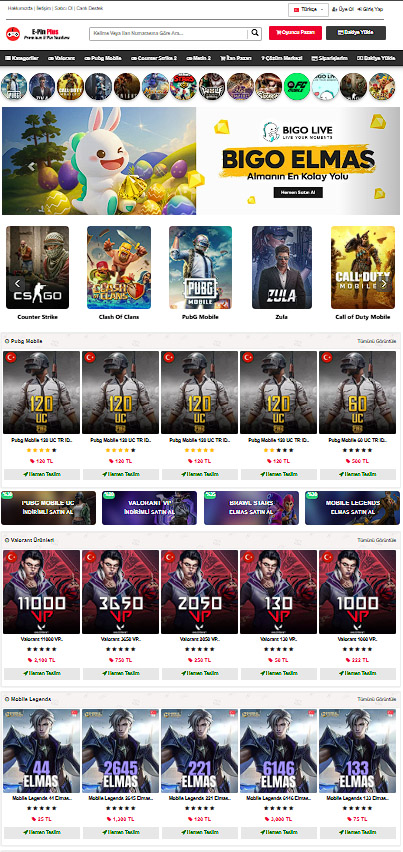The image size is (403, 852).
Task: Open the Pubg Mobile navigation item
Action: [103, 58]
